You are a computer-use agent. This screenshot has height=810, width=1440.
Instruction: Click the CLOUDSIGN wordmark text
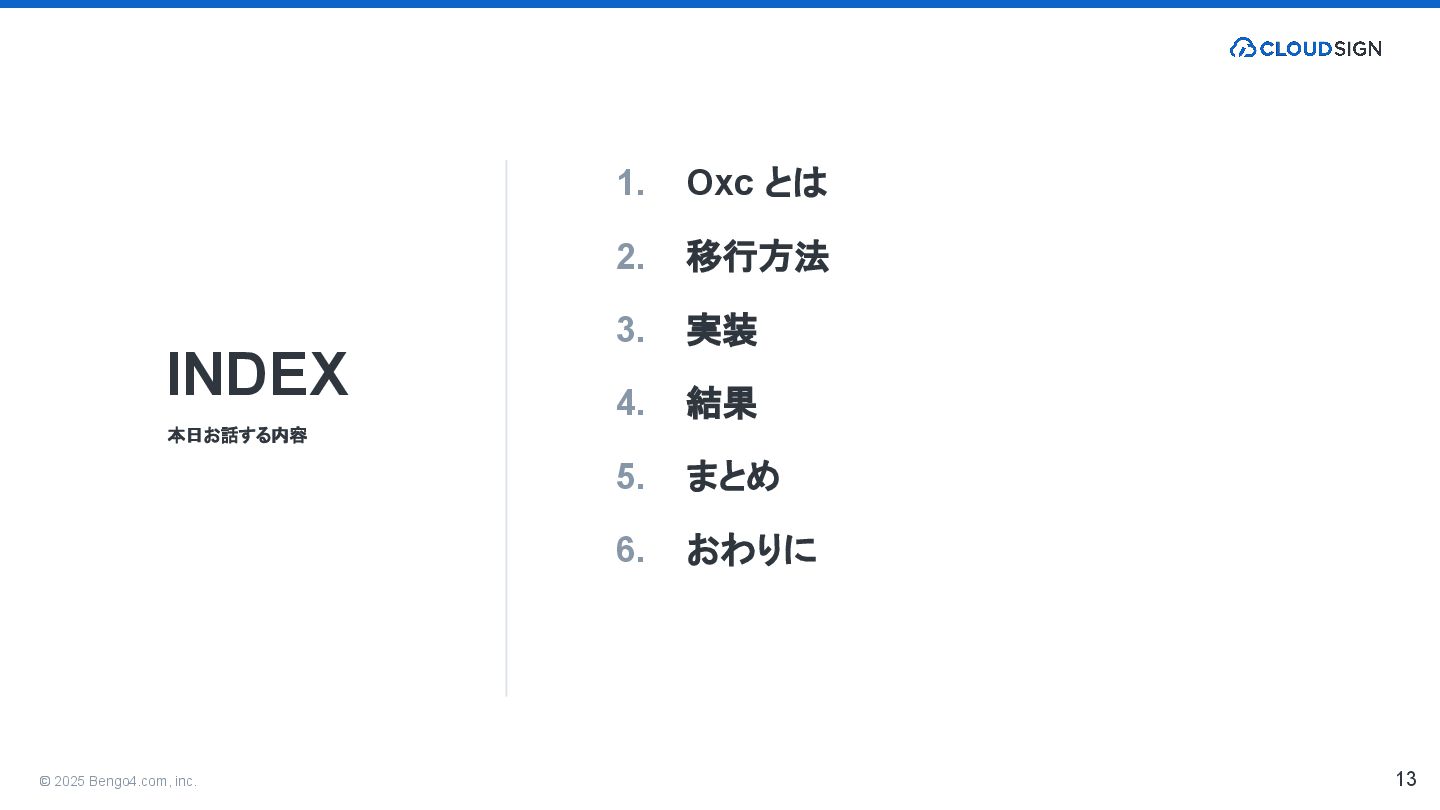[x=1320, y=48]
